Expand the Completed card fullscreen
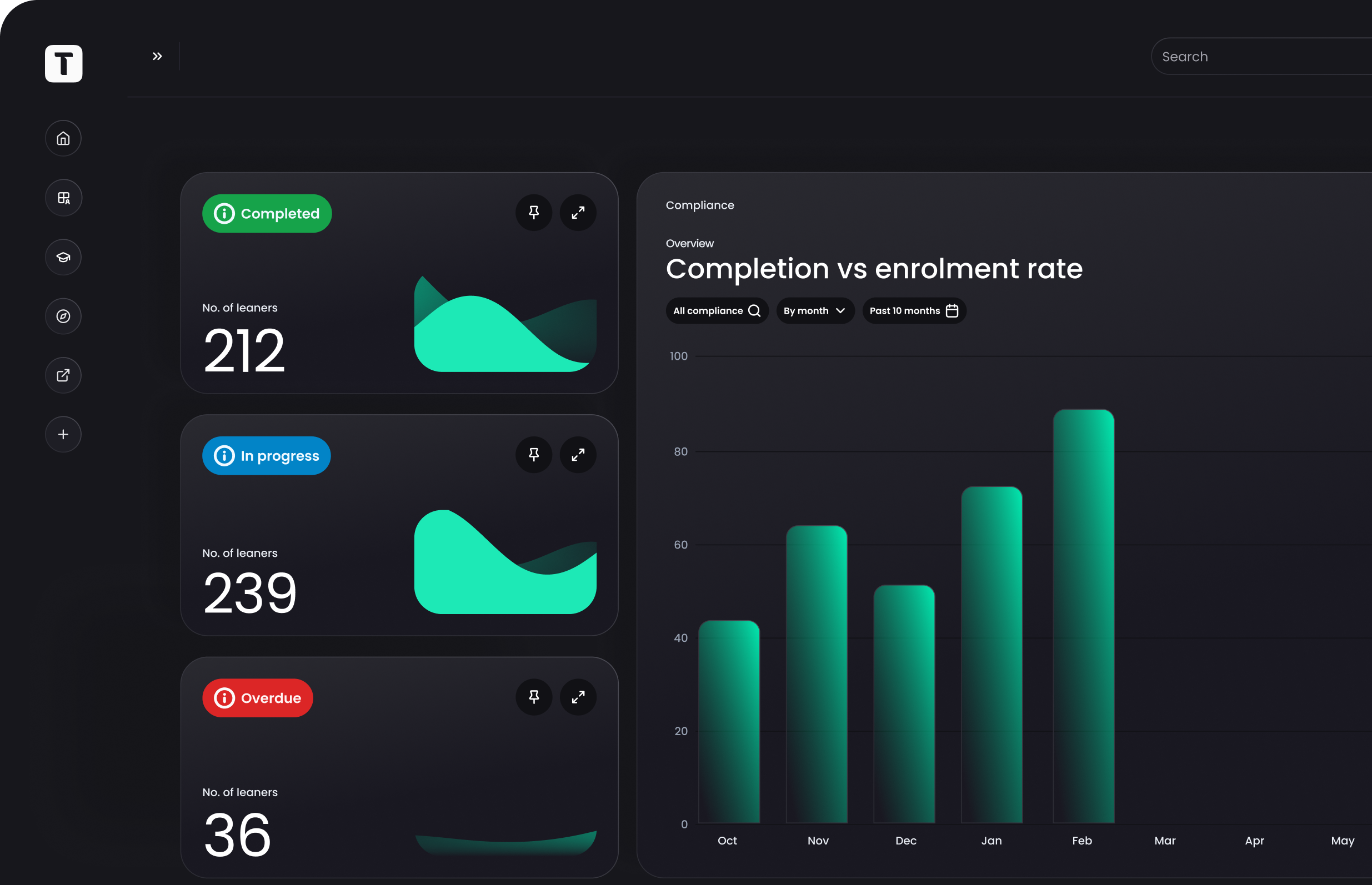 pyautogui.click(x=578, y=213)
